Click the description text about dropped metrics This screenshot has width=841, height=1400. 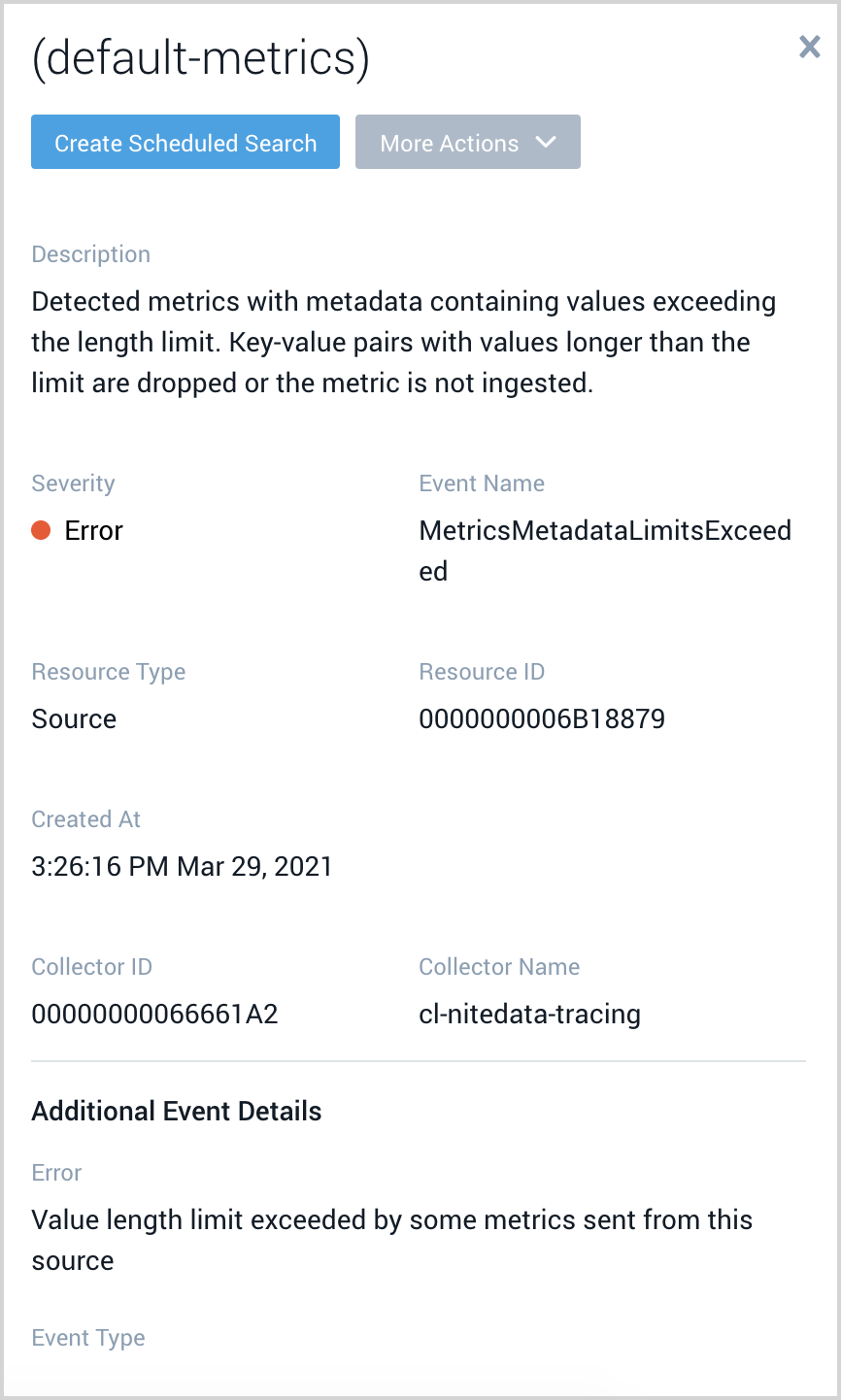[404, 342]
